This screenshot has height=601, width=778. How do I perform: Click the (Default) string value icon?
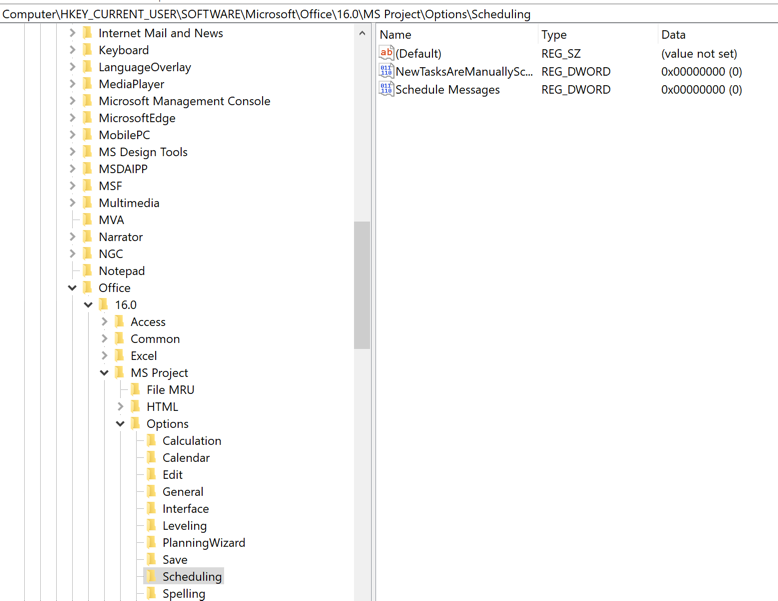point(386,53)
